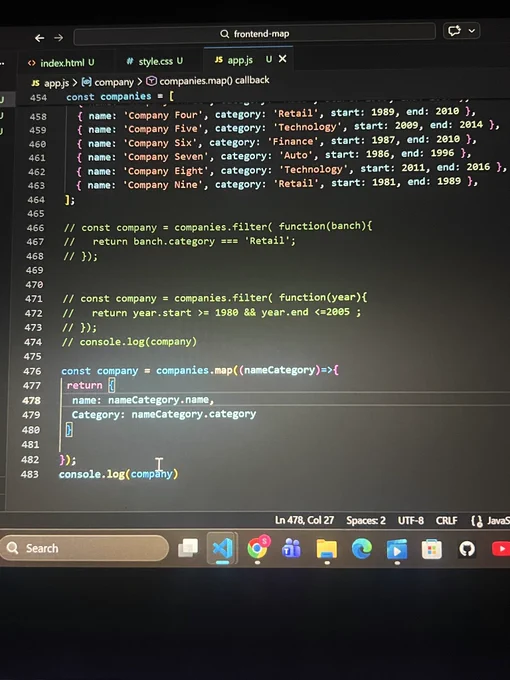
Task: Switch to the index.html tab
Action: click(x=61, y=63)
